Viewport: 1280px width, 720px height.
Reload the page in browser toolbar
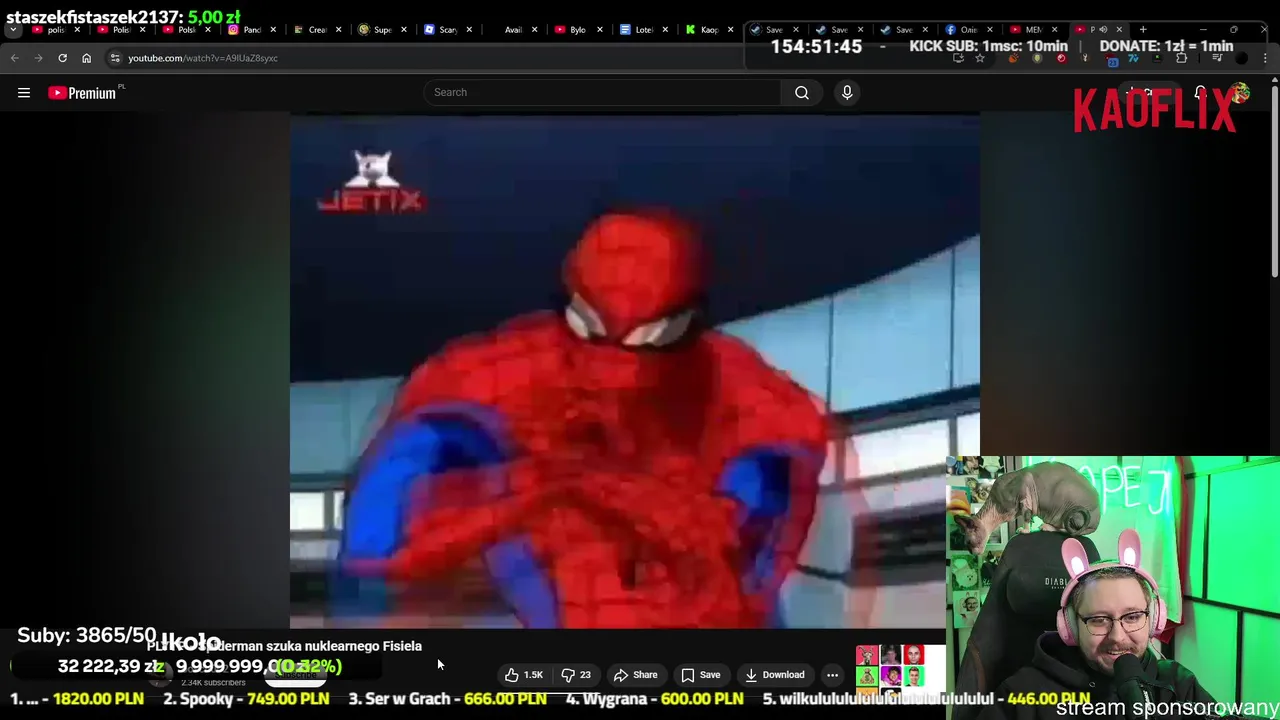62,58
